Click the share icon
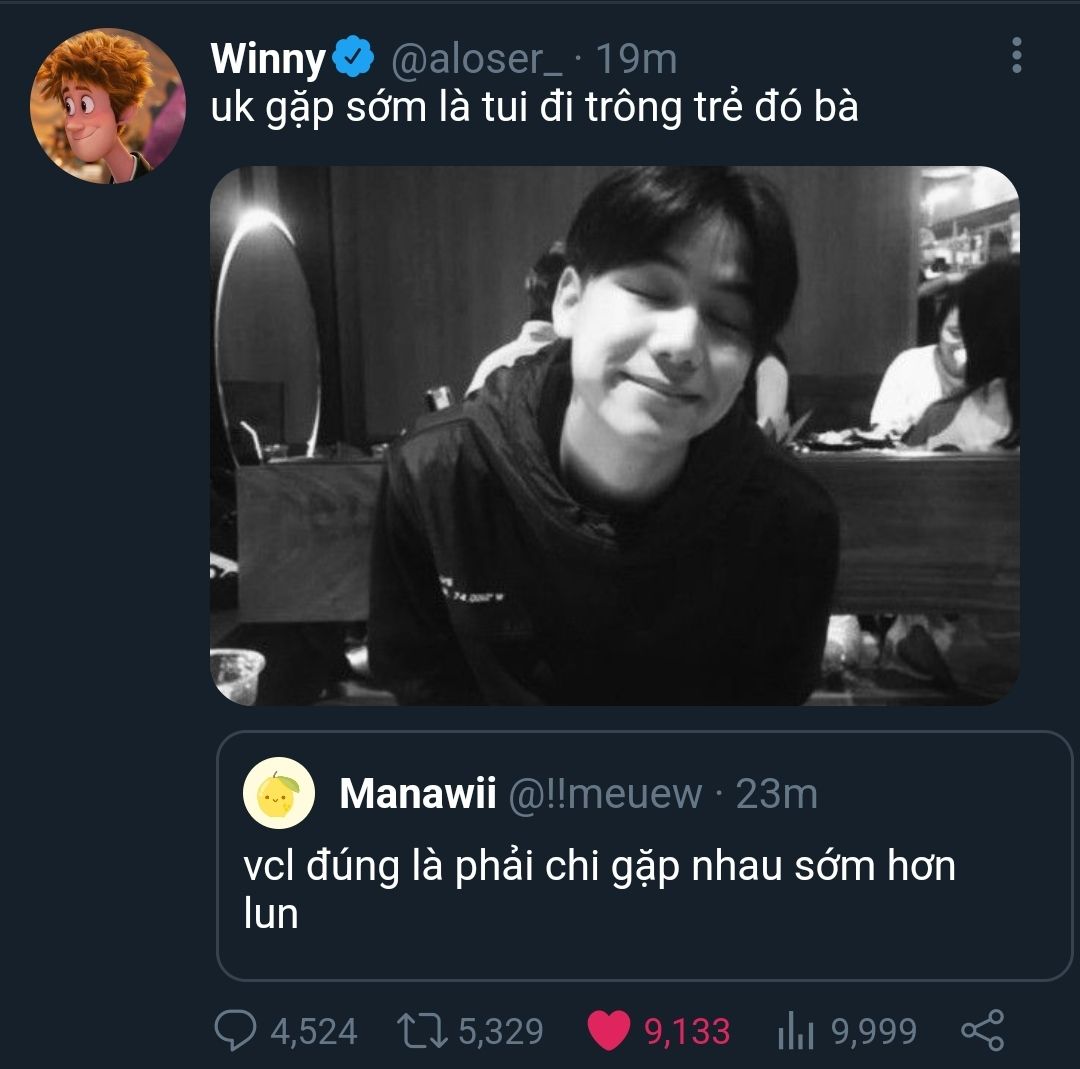1080x1069 pixels. [981, 1031]
